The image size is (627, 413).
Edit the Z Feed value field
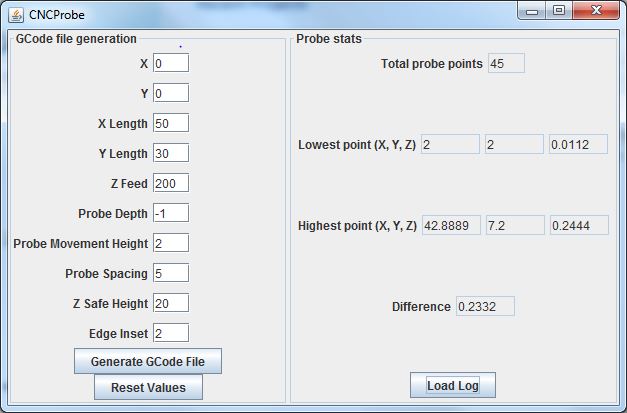tap(171, 183)
